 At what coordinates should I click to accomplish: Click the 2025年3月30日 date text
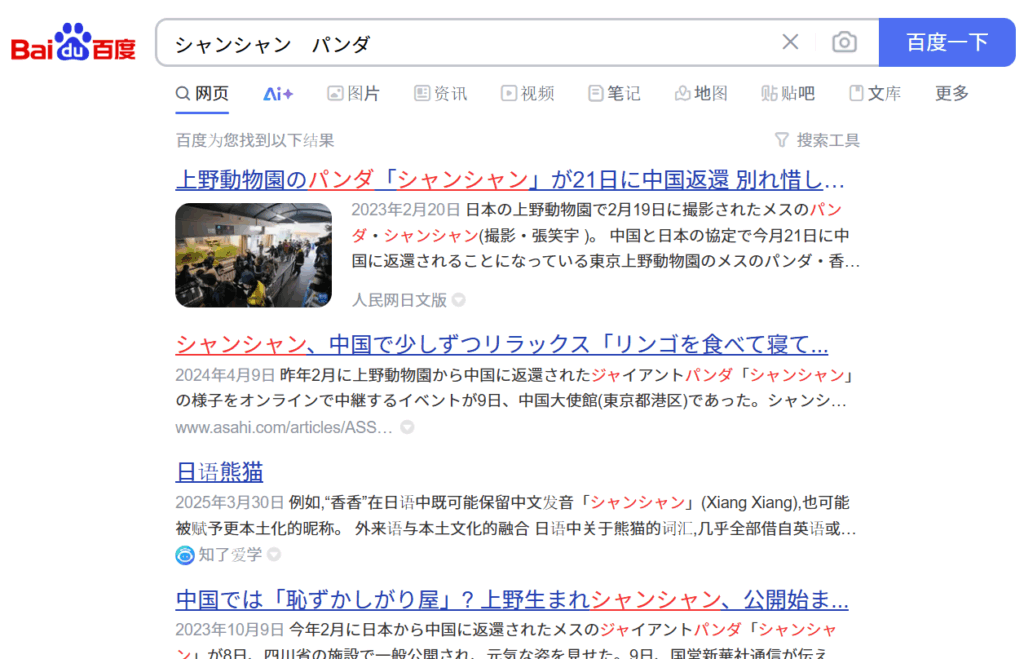(x=230, y=502)
